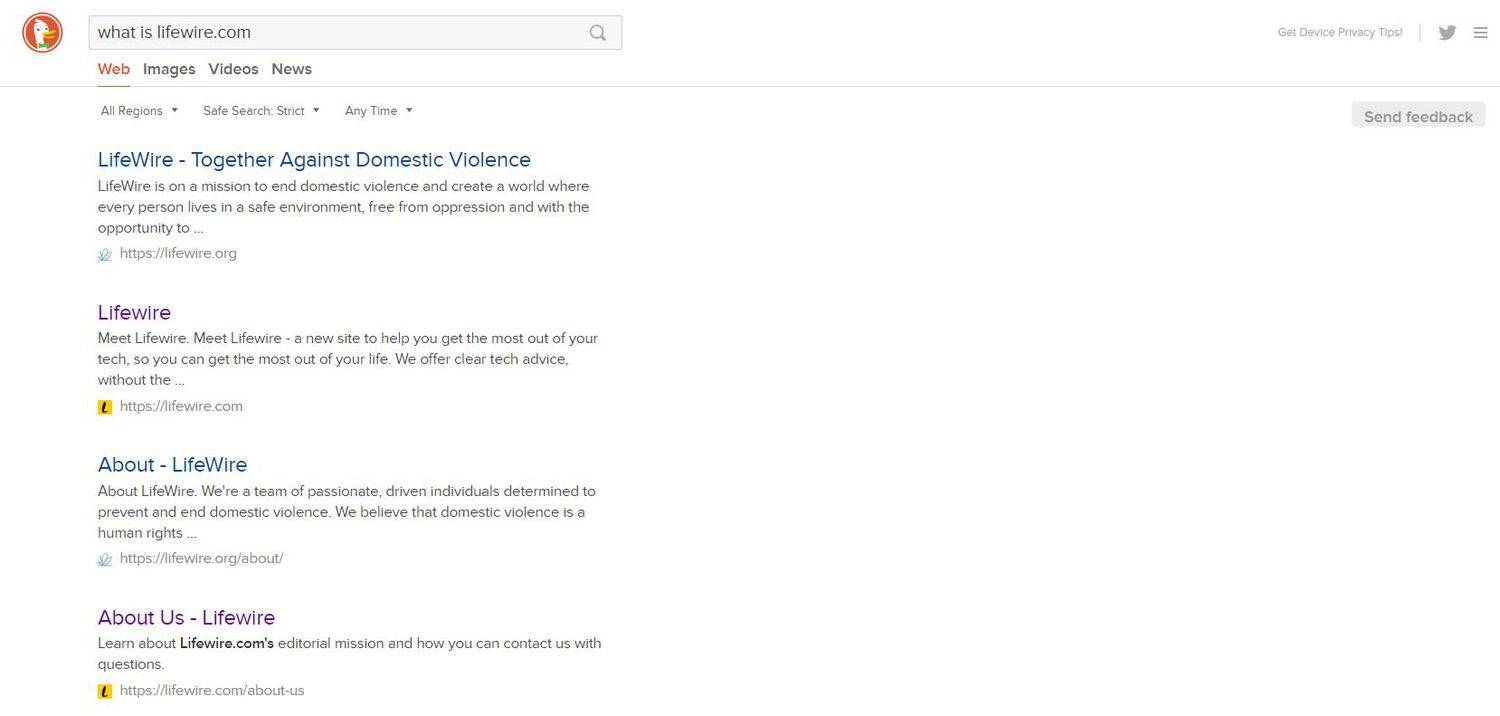Open the About - LifeWire result link
The width and height of the screenshot is (1500, 716).
[x=172, y=465]
